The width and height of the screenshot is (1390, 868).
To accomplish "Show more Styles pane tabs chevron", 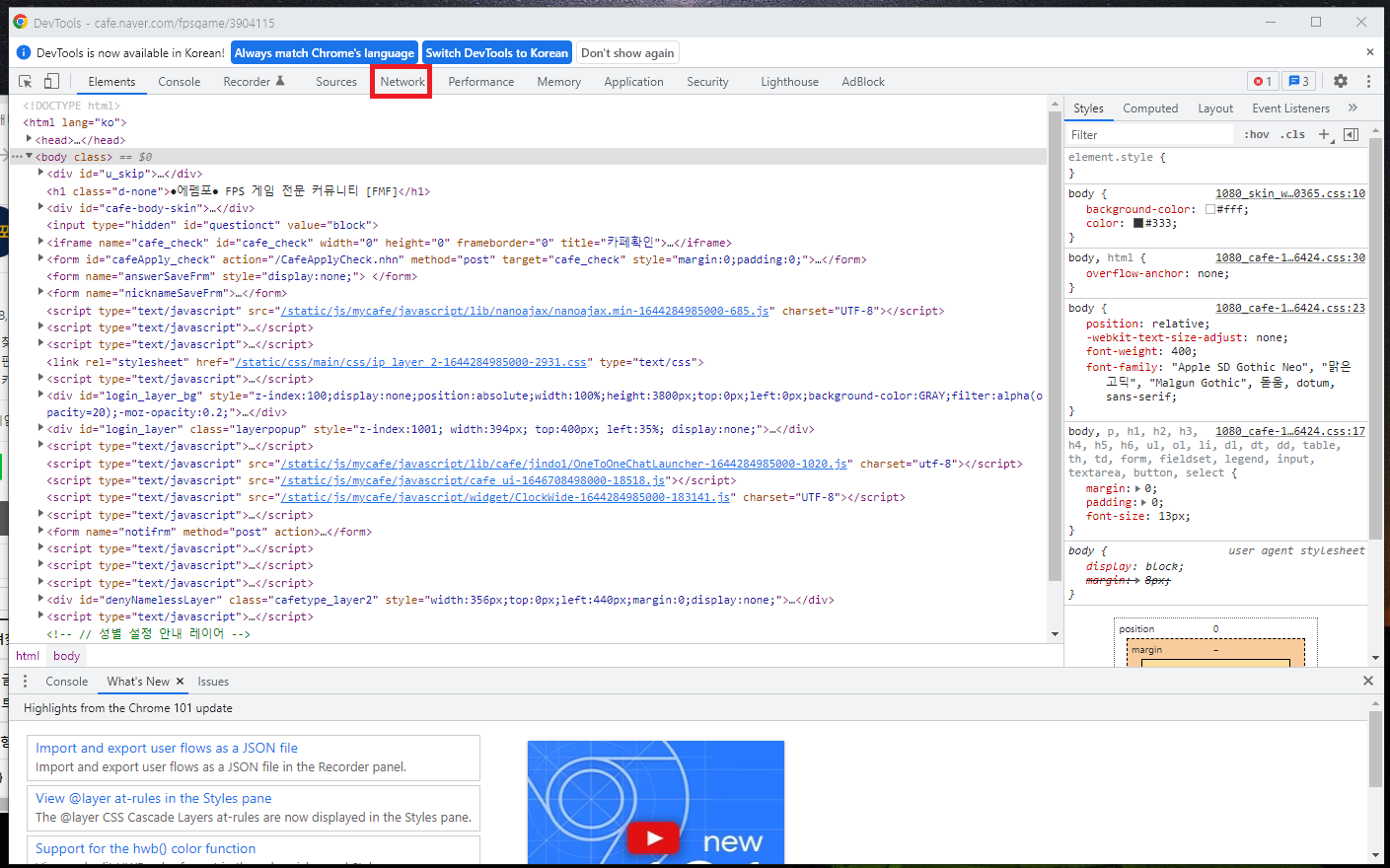I will (x=1353, y=108).
